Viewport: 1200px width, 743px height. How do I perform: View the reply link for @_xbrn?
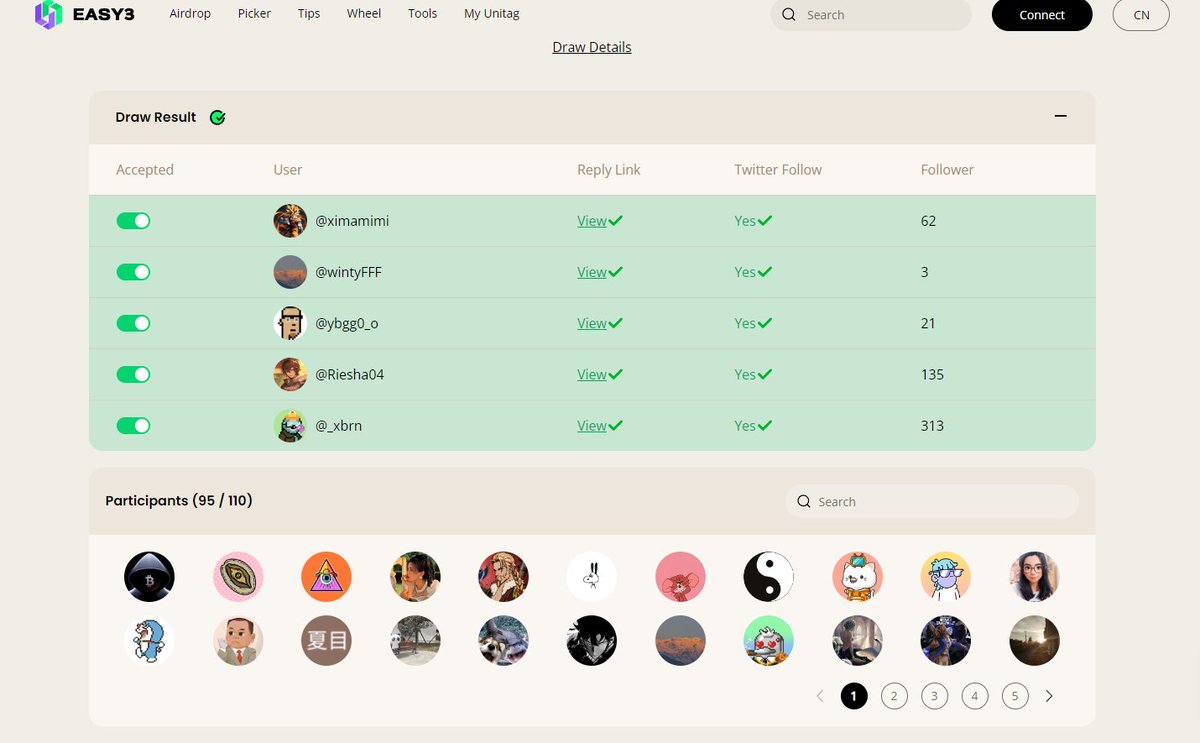592,426
